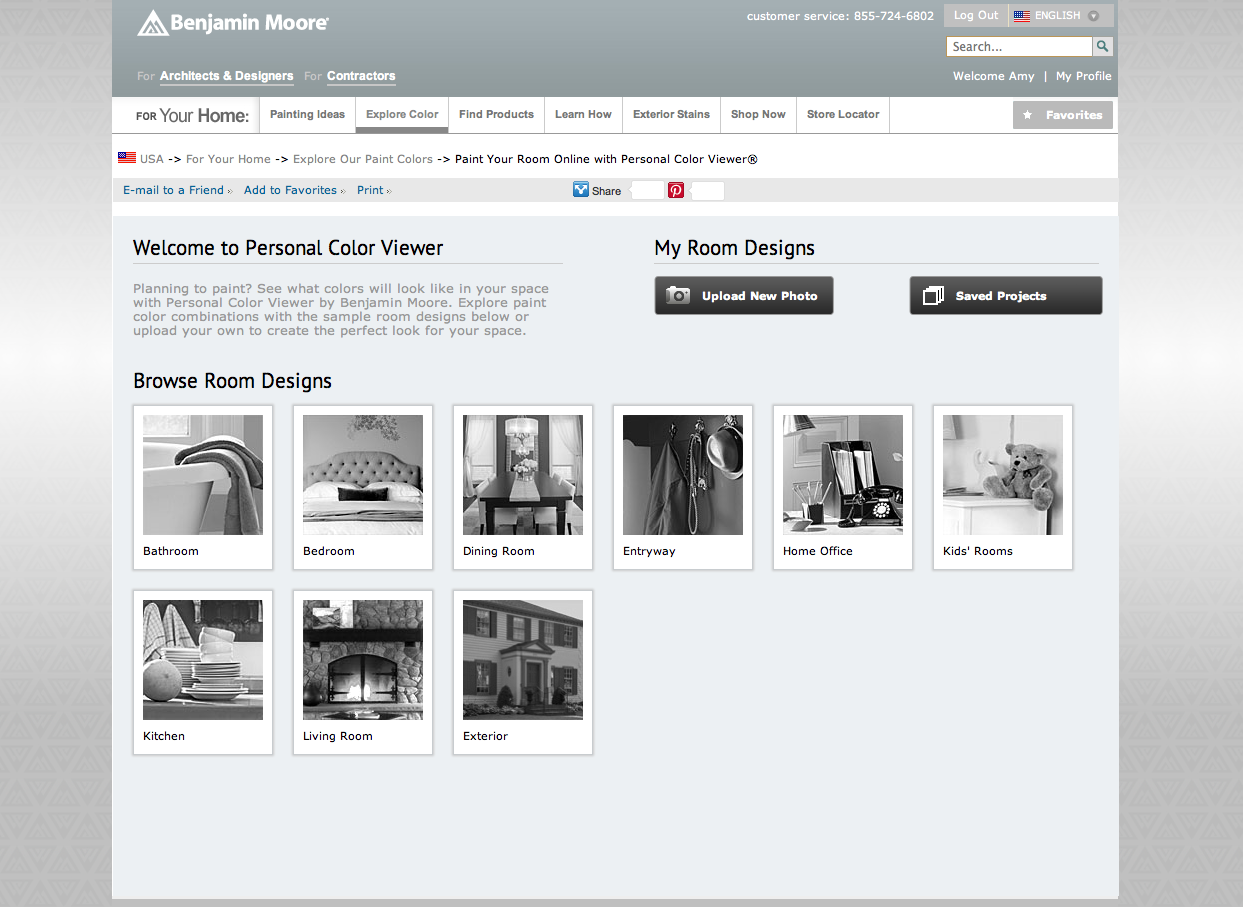Click Explore Our Paint Colors breadcrumb
1243x907 pixels.
[x=363, y=159]
